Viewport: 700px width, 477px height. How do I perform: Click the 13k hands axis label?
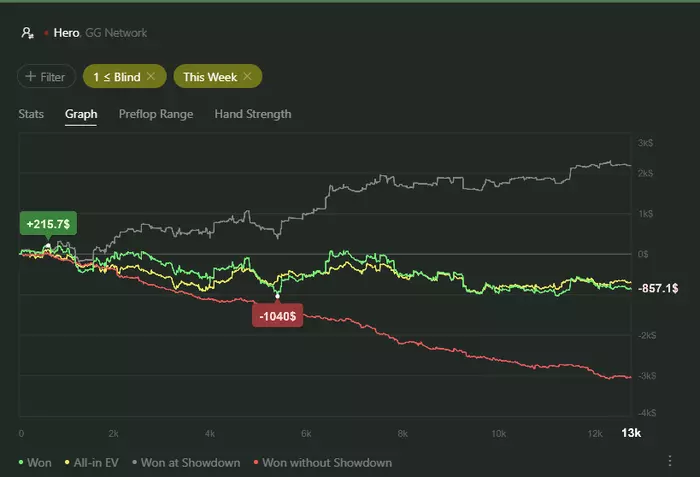tap(631, 432)
